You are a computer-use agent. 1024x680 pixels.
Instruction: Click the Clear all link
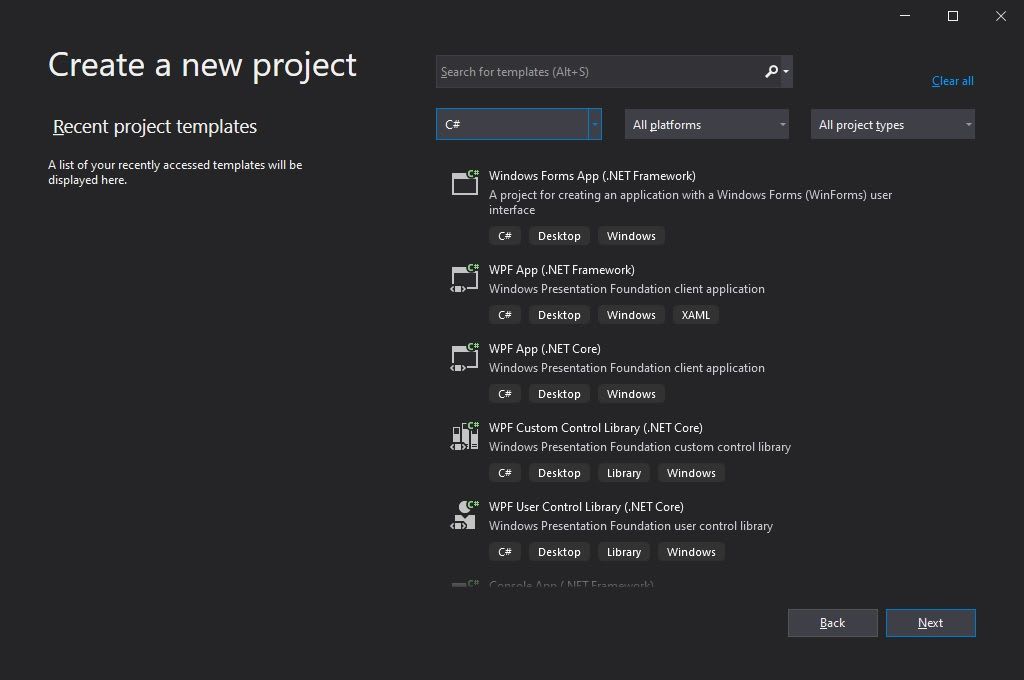[x=952, y=81]
